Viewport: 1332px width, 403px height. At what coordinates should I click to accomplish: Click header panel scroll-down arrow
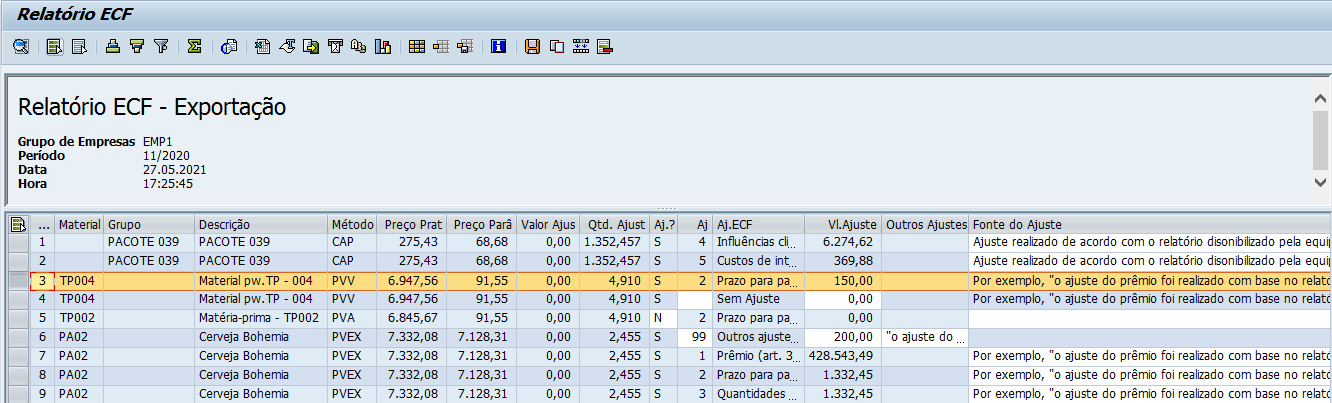point(1322,181)
